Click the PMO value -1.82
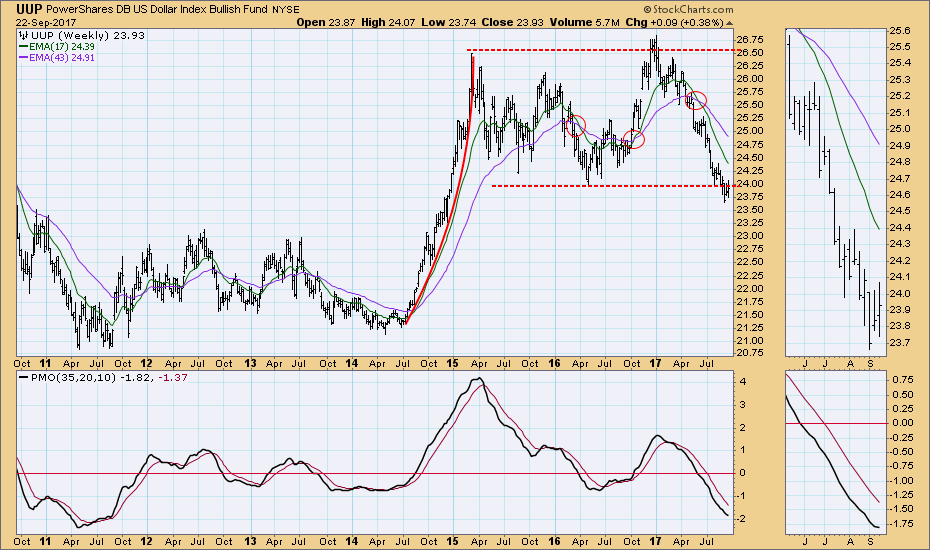This screenshot has width=930, height=550. 136,377
